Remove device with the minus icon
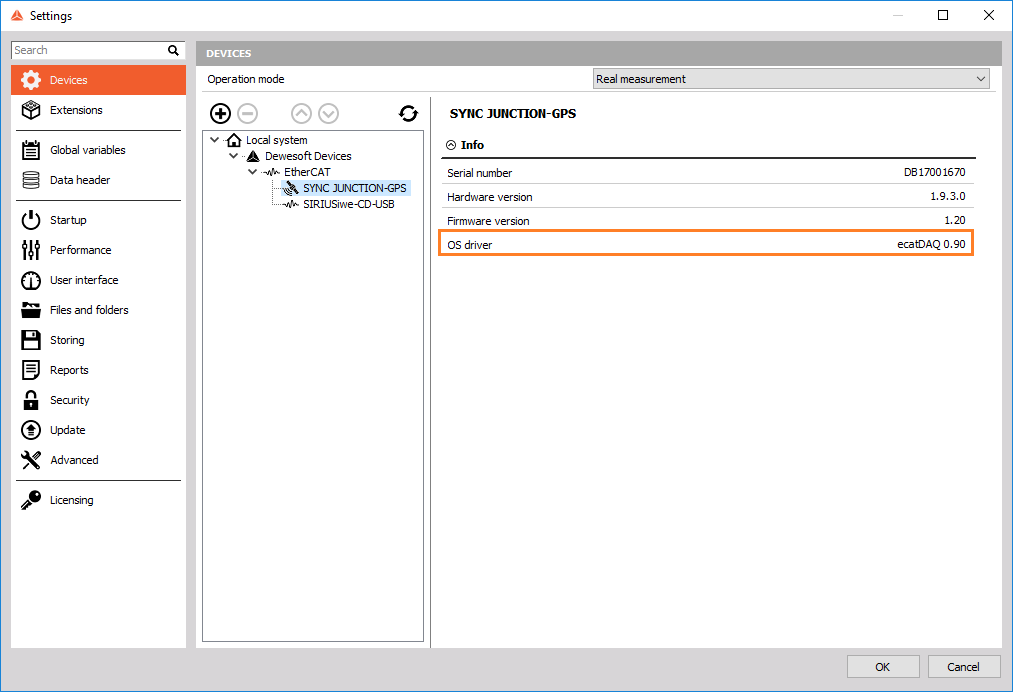The height and width of the screenshot is (692, 1013). [x=247, y=114]
